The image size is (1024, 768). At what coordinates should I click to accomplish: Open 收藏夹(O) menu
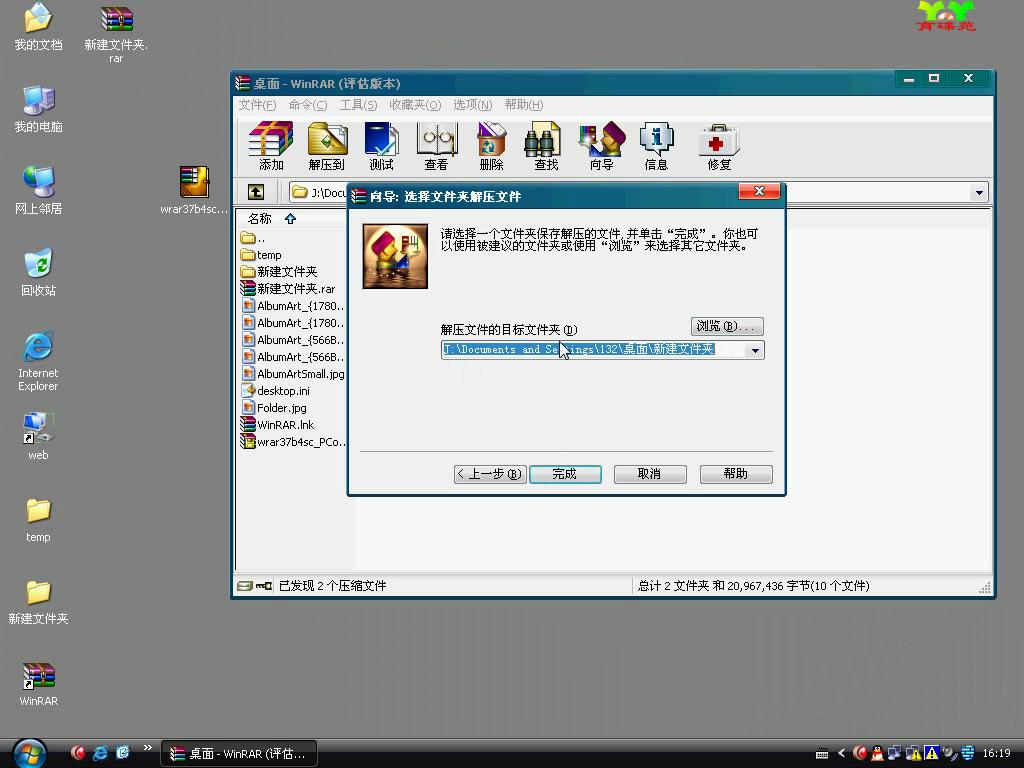(415, 105)
